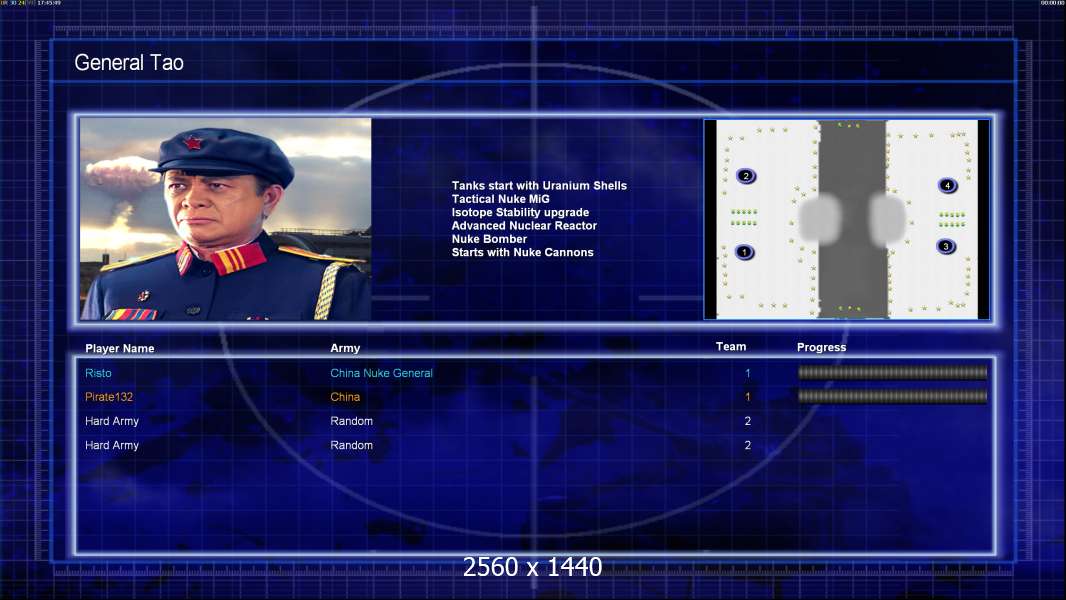Viewport: 1066px width, 600px height.
Task: Click the "Army" column header
Action: coord(345,348)
